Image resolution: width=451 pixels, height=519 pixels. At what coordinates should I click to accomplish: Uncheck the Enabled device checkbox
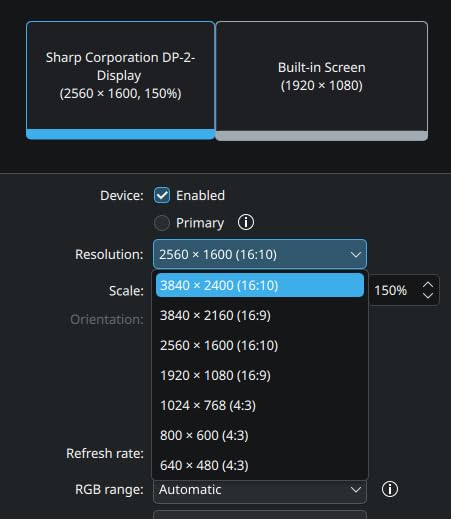pyautogui.click(x=162, y=195)
